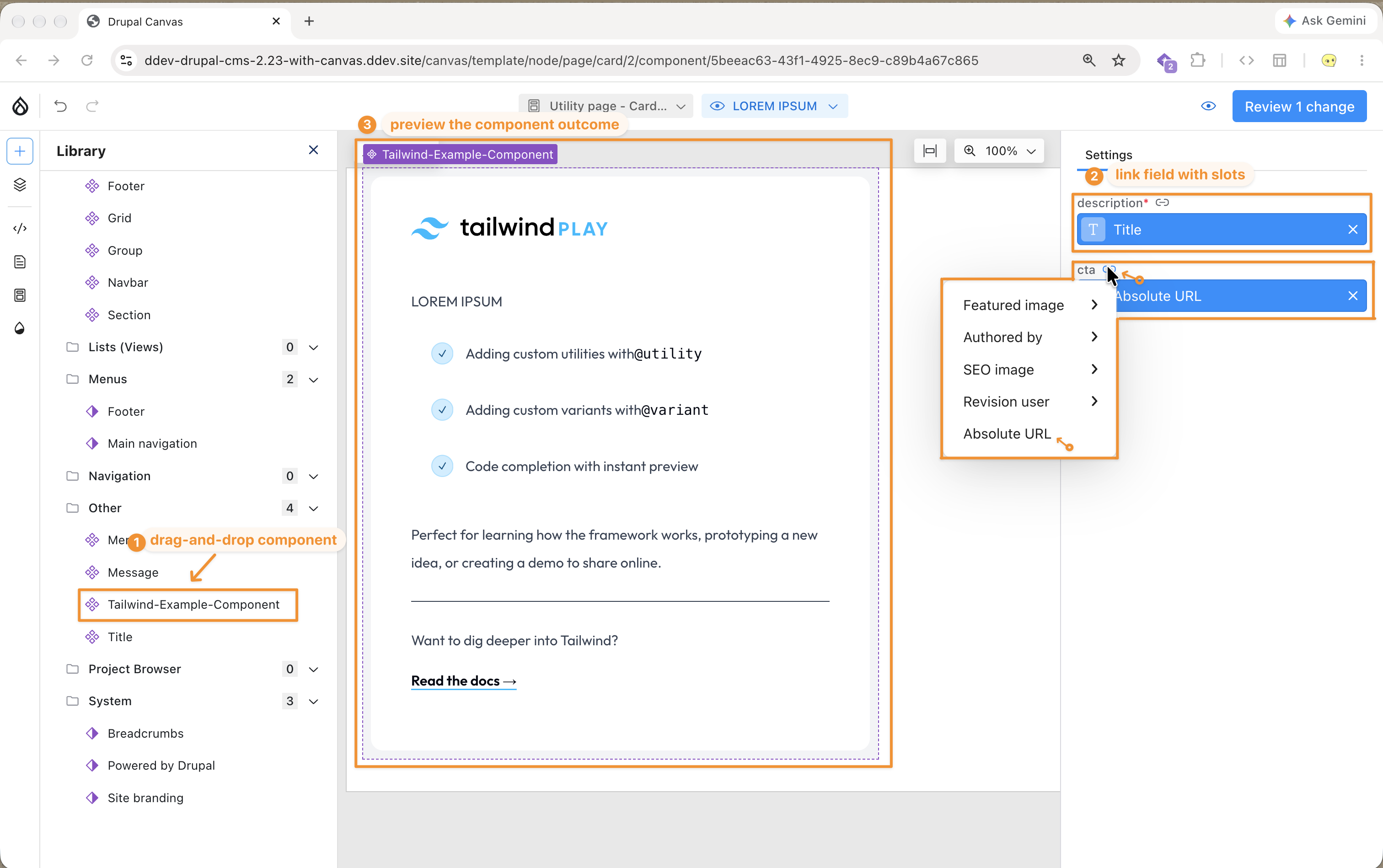Open the LOREM IPSUM preview dropdown
This screenshot has height=868, width=1383.
(x=774, y=106)
